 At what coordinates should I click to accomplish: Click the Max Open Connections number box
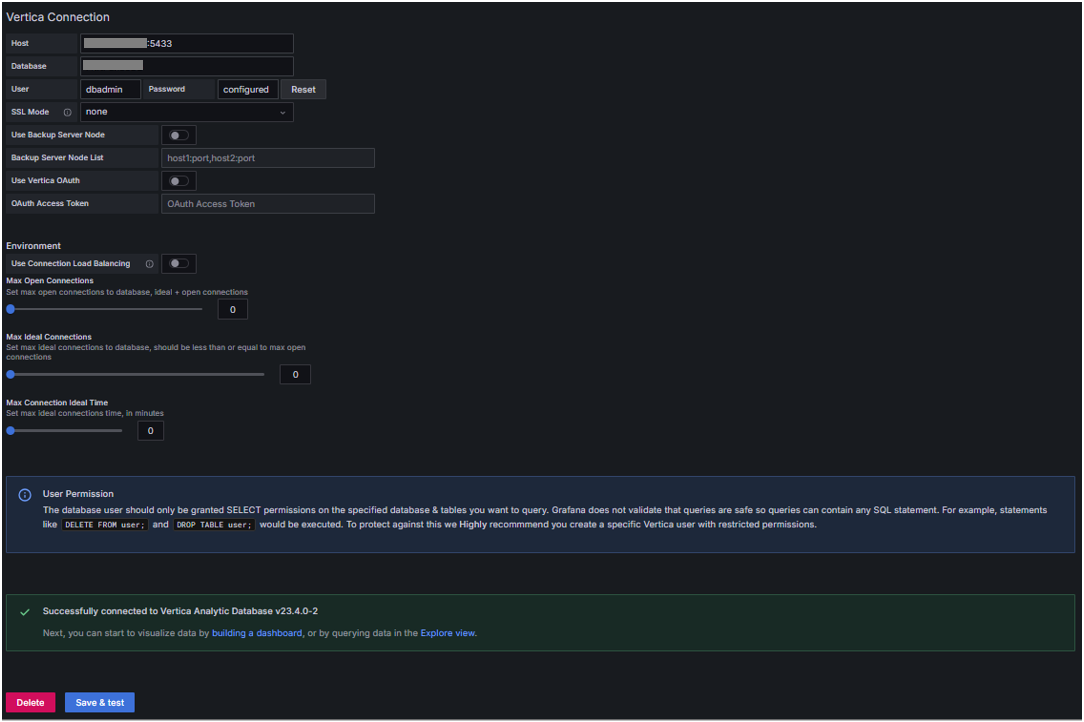point(232,309)
